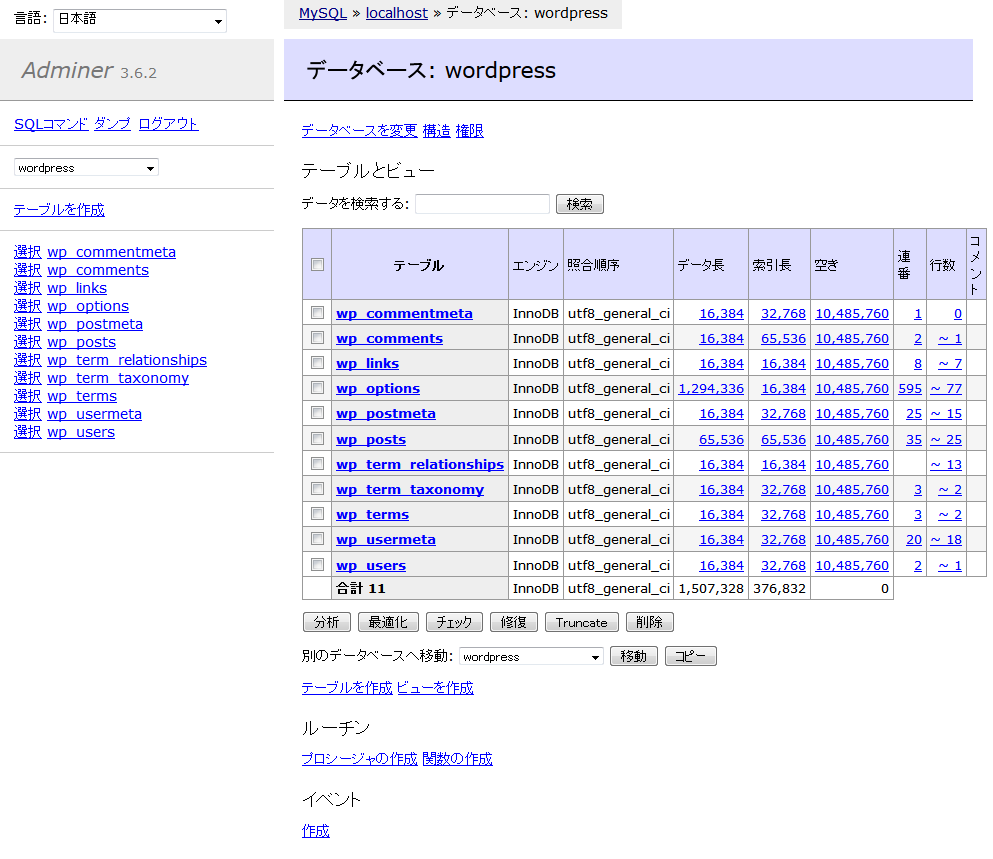Screen dimensions: 993x859
Task: Click row count ~ 18 for wp_usermeta
Action: click(x=946, y=540)
